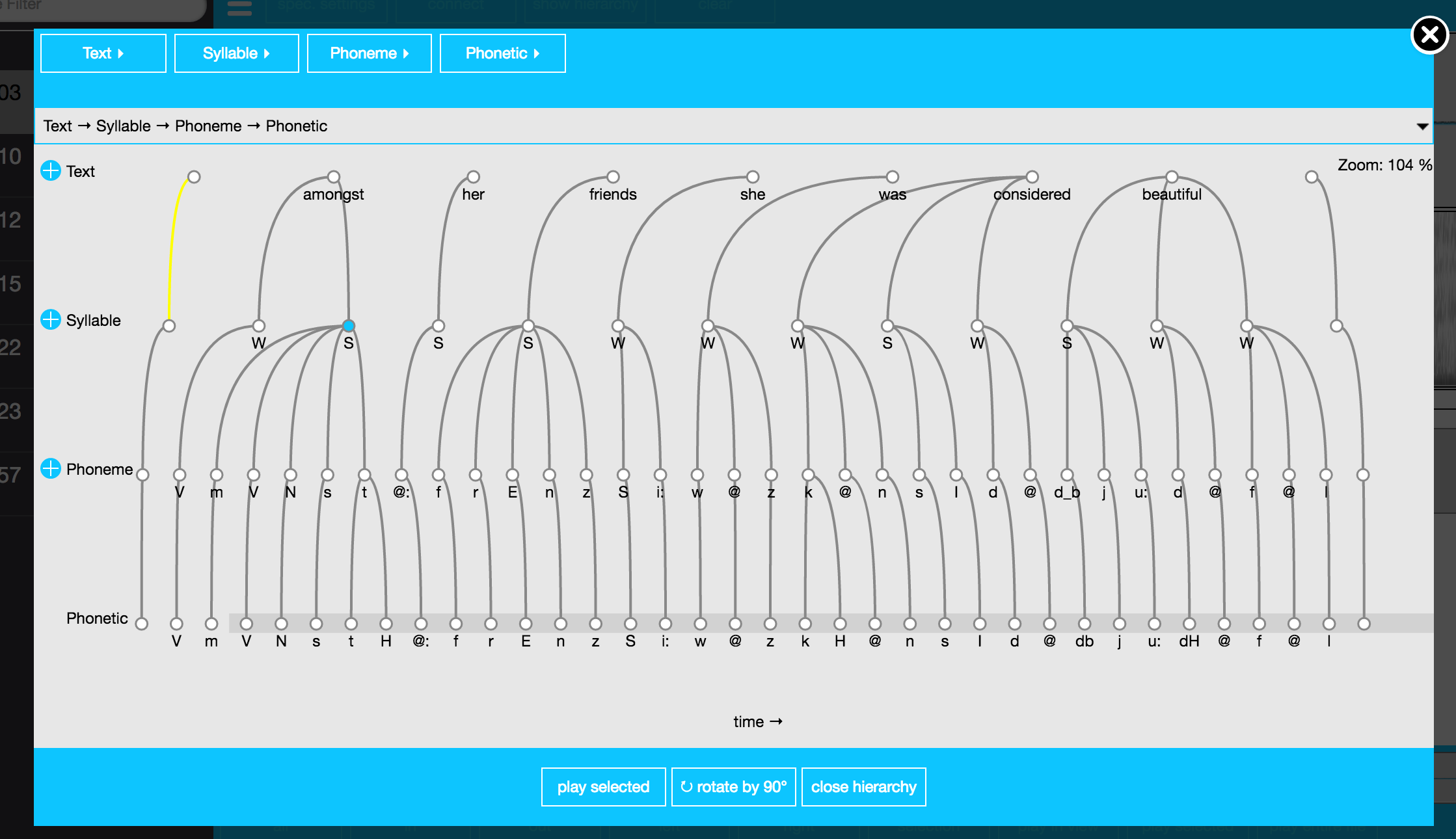Screen dimensions: 1456x839
Task: Click the node above word 'amongst'
Action: (334, 177)
